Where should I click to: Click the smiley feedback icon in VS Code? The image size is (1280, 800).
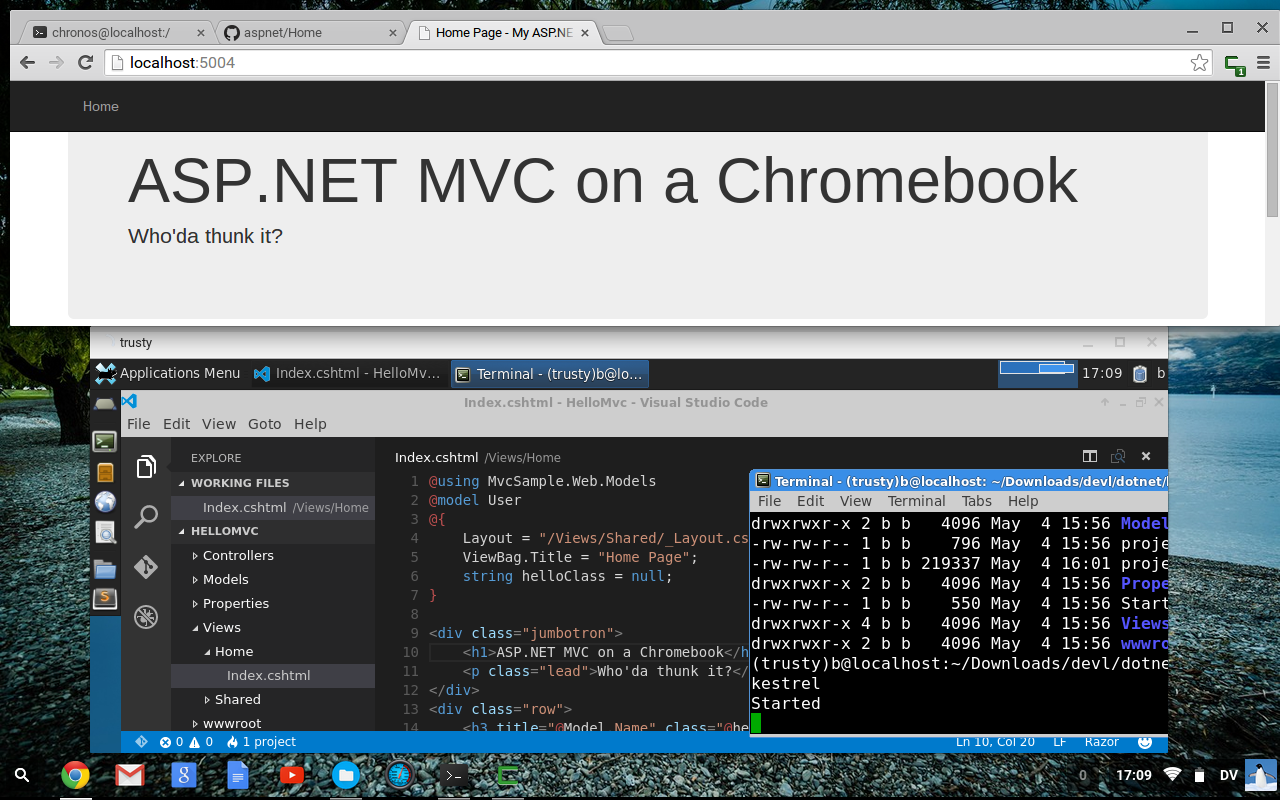pos(1145,742)
